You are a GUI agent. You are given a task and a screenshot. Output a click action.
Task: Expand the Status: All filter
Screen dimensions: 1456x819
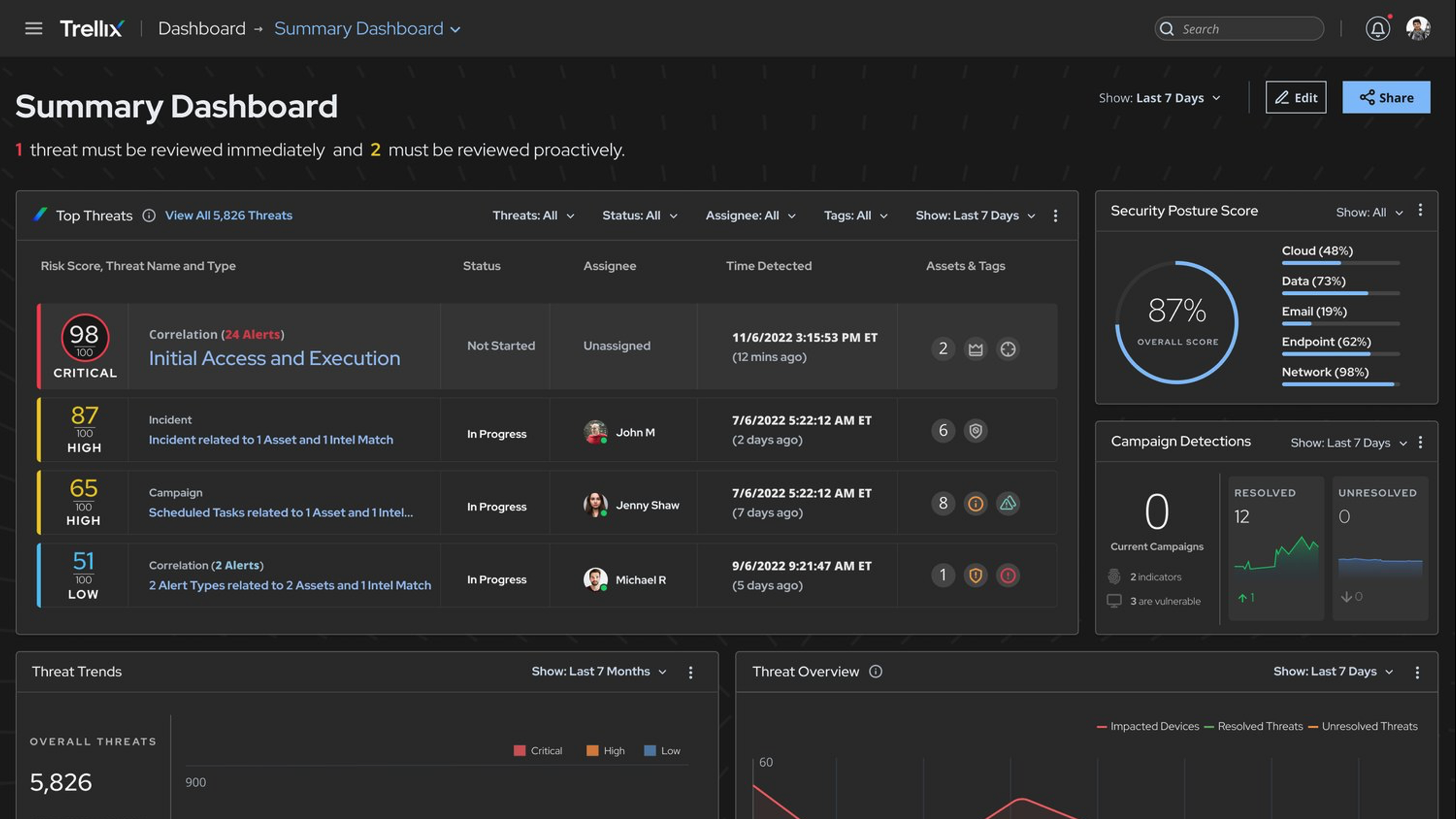point(639,216)
